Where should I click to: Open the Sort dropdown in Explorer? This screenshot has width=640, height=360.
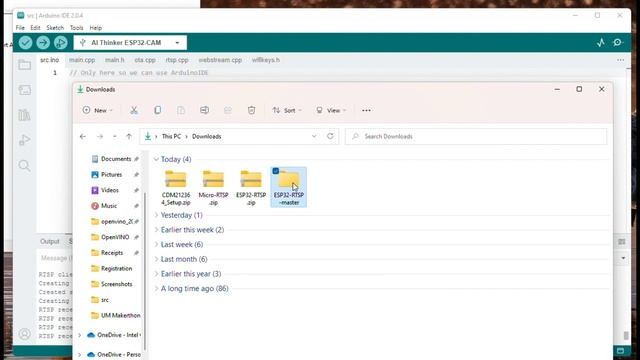pos(287,110)
